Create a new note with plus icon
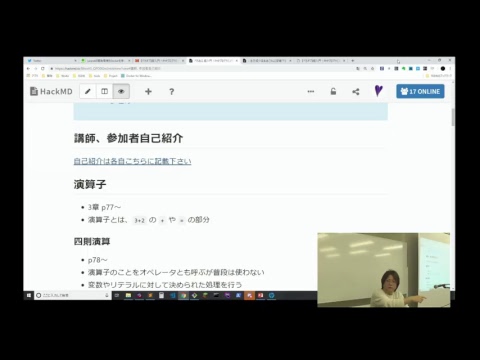The width and height of the screenshot is (480, 360). point(148,91)
